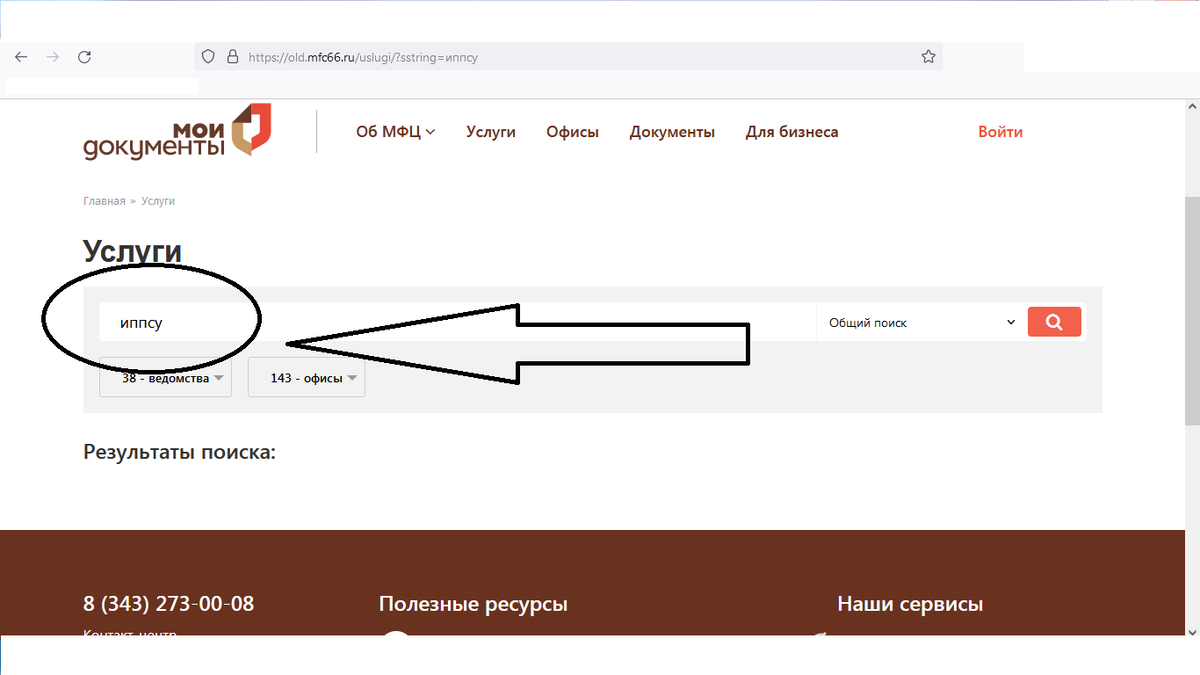1200x675 pixels.
Task: Click the Войти link
Action: [x=1000, y=131]
